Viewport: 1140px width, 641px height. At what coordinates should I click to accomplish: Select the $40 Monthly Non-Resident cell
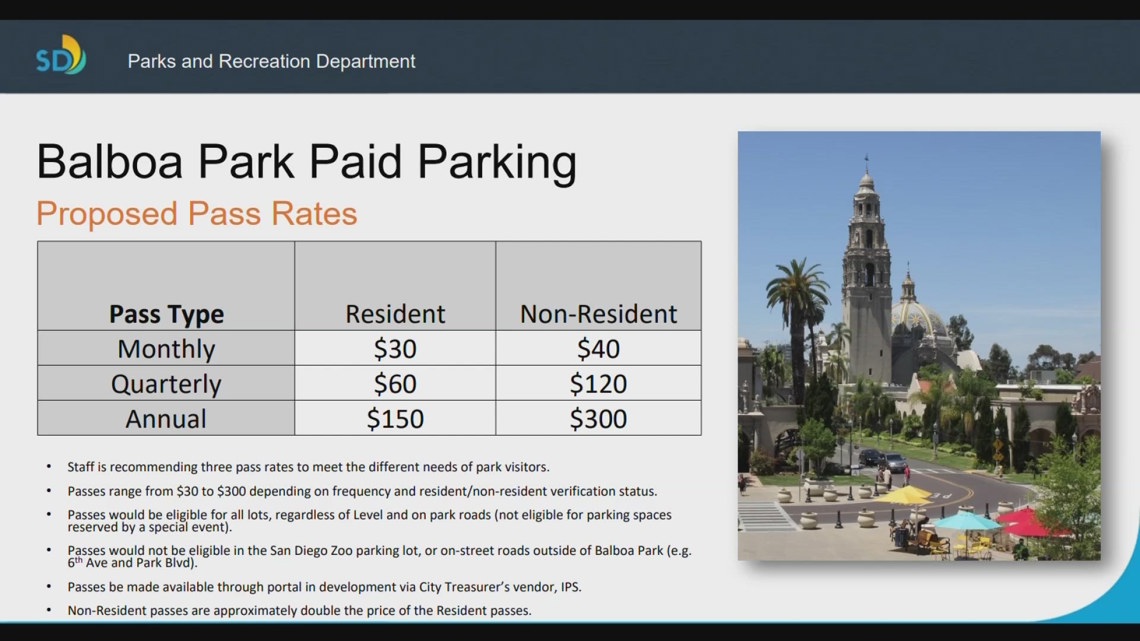click(x=597, y=348)
